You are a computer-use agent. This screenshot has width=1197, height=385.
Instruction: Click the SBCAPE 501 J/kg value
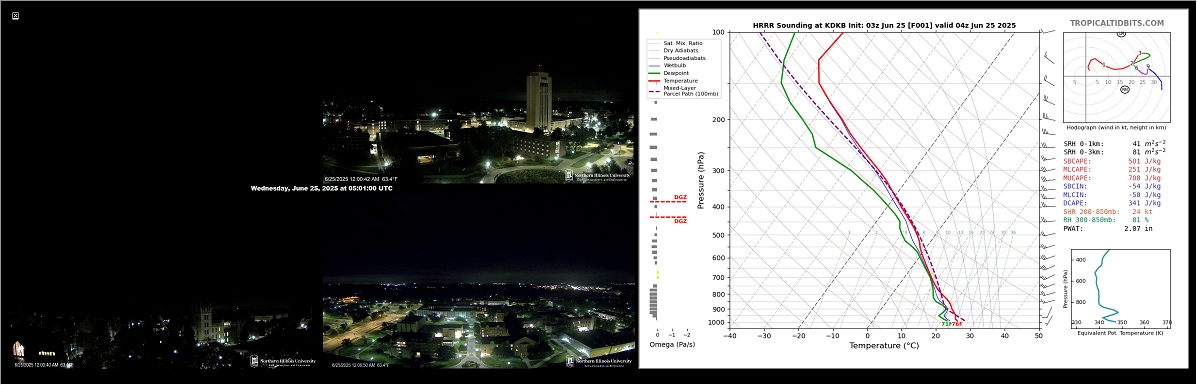[x=1144, y=161]
